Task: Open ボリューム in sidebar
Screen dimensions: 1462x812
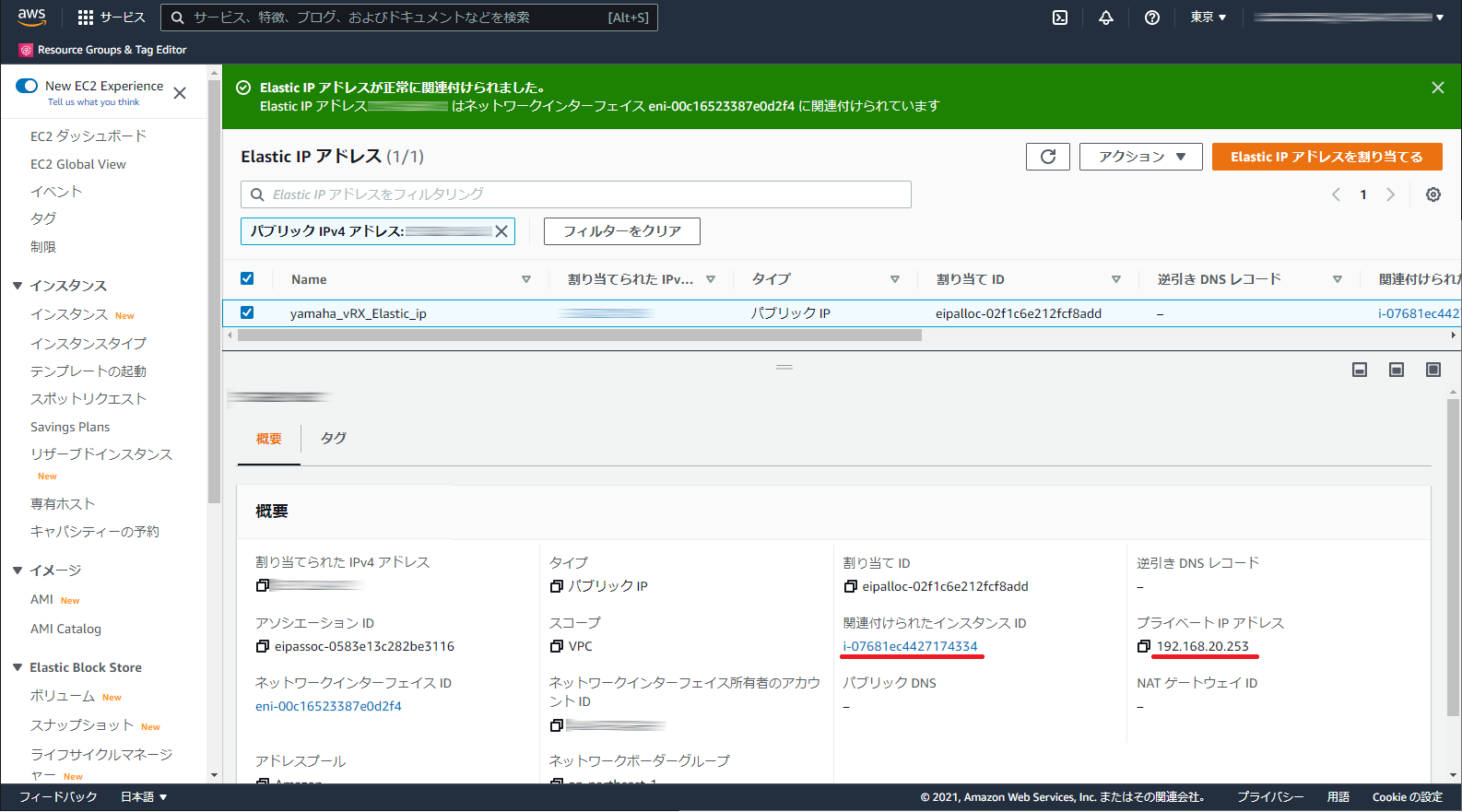Action: [x=63, y=696]
